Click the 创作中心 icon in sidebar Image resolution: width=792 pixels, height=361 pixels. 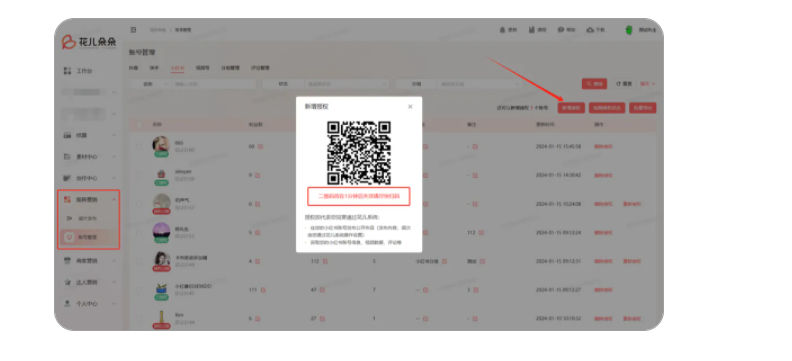tap(67, 178)
